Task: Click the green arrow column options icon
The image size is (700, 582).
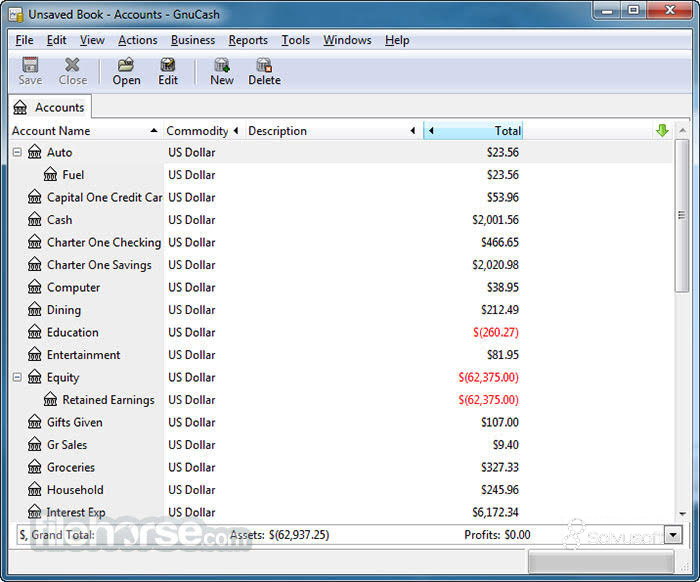Action: point(662,130)
